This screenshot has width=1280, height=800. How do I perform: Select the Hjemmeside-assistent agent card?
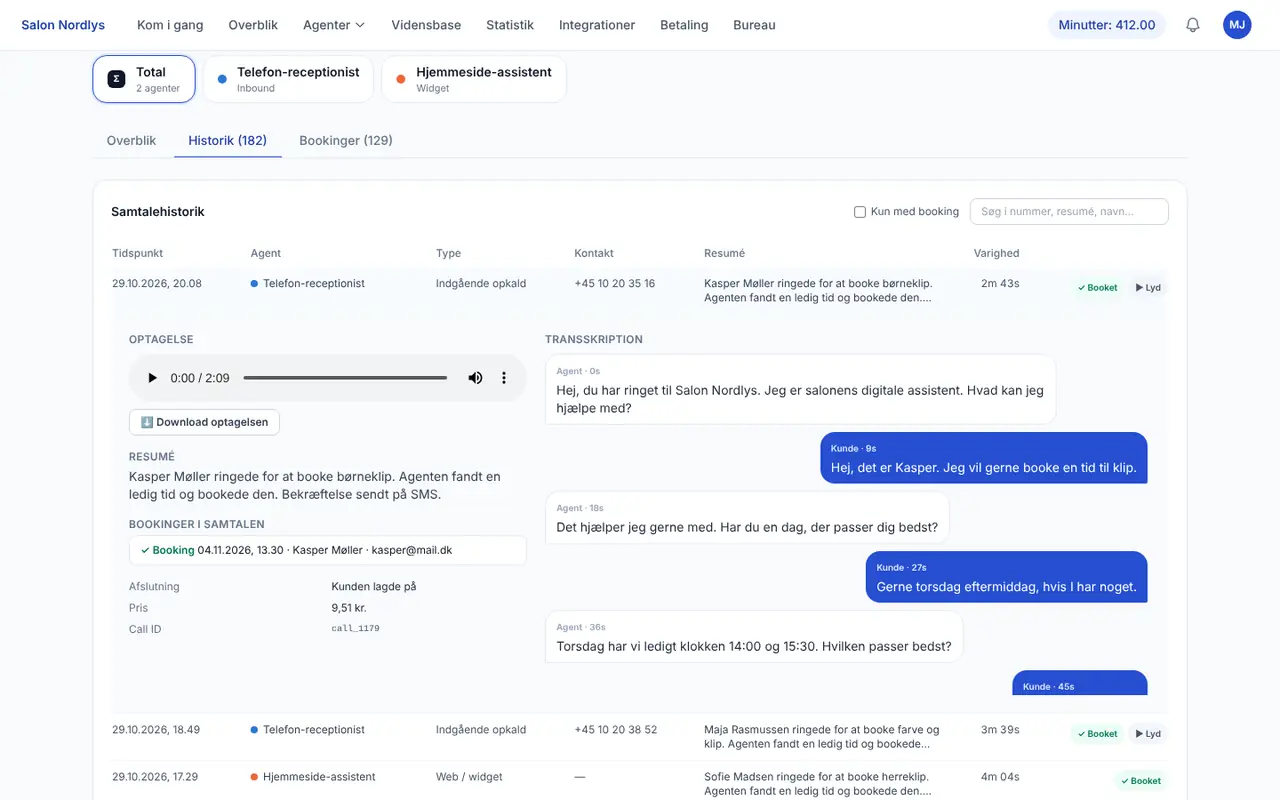(x=474, y=79)
